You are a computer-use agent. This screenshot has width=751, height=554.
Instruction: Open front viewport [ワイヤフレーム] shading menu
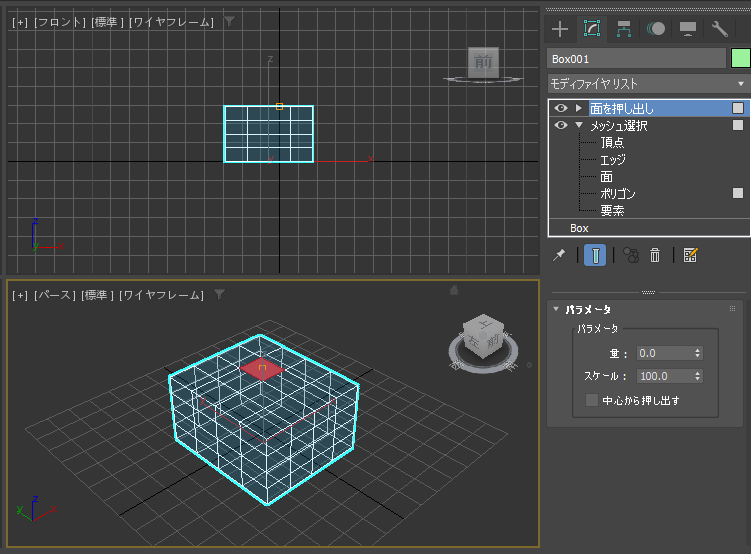pyautogui.click(x=171, y=23)
